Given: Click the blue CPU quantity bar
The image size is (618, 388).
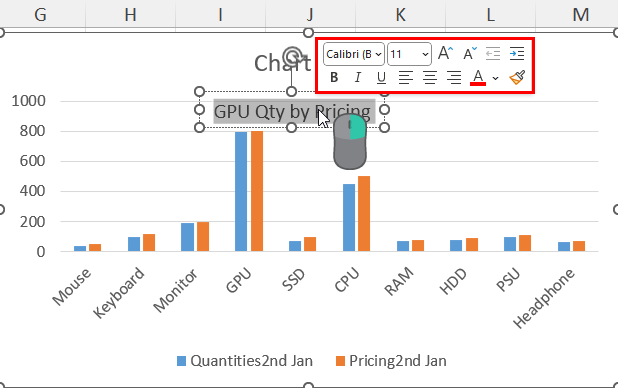Looking at the screenshot, I should tap(349, 217).
